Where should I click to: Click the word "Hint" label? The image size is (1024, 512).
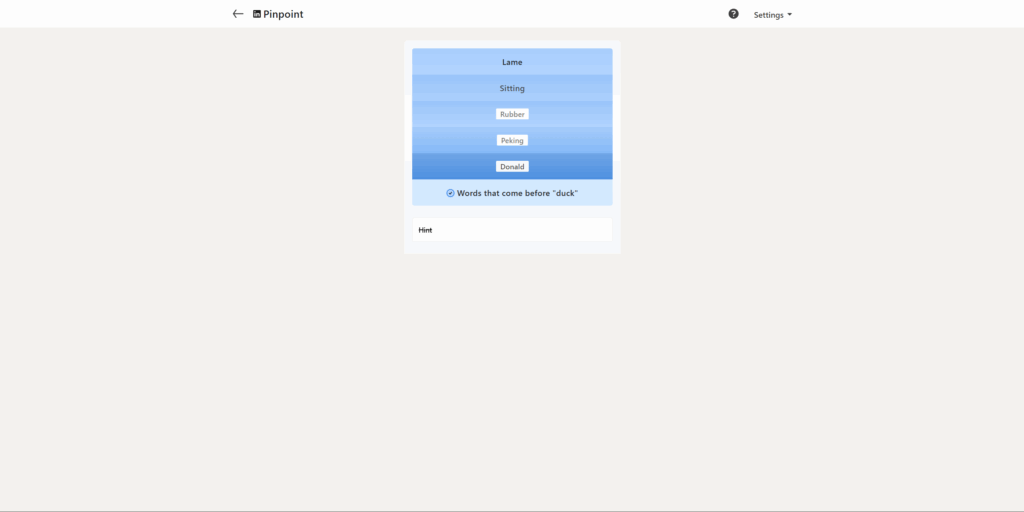pyautogui.click(x=425, y=230)
